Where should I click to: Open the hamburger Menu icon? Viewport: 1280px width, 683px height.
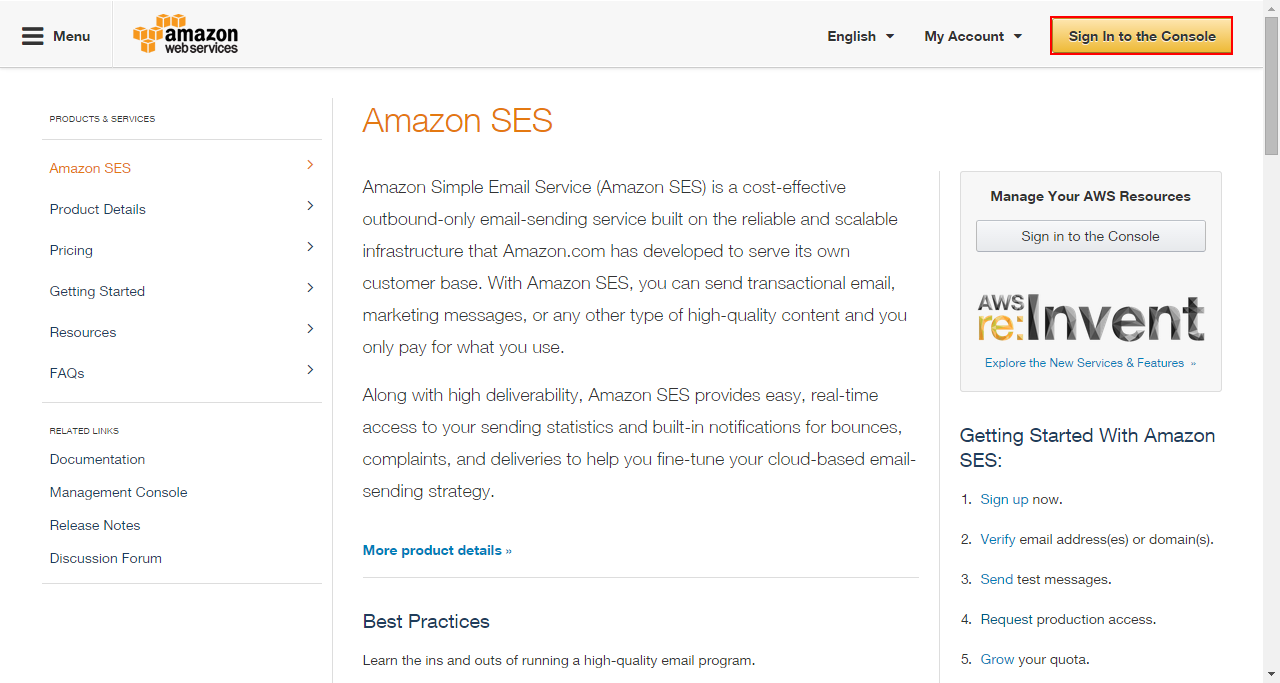pyautogui.click(x=33, y=36)
